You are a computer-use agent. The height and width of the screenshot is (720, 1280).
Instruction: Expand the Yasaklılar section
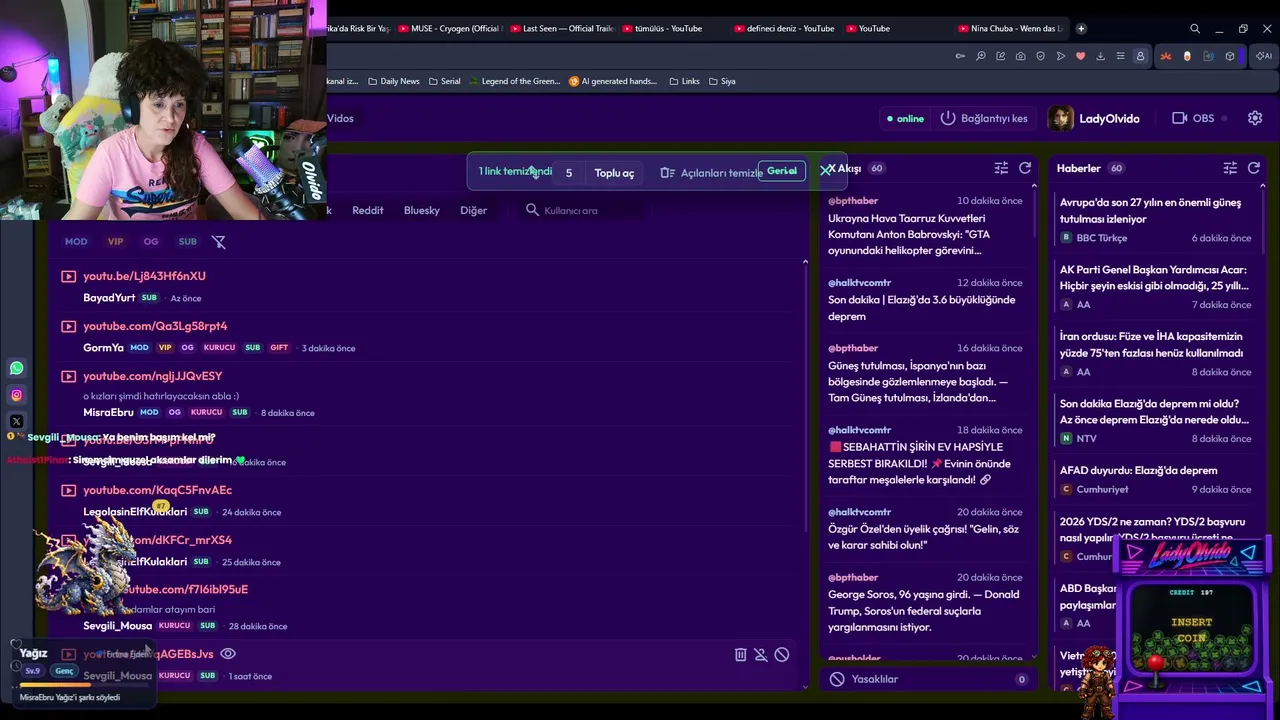[x=928, y=679]
